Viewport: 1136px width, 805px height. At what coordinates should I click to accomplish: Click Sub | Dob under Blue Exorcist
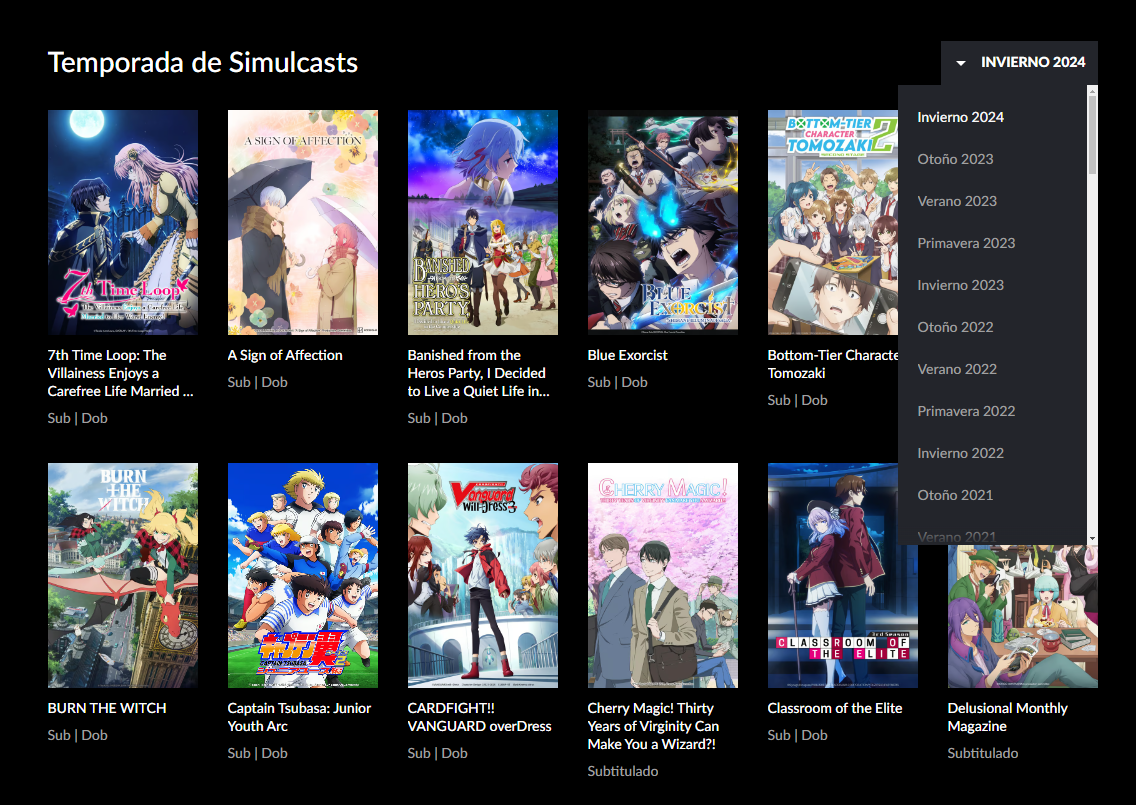click(618, 382)
